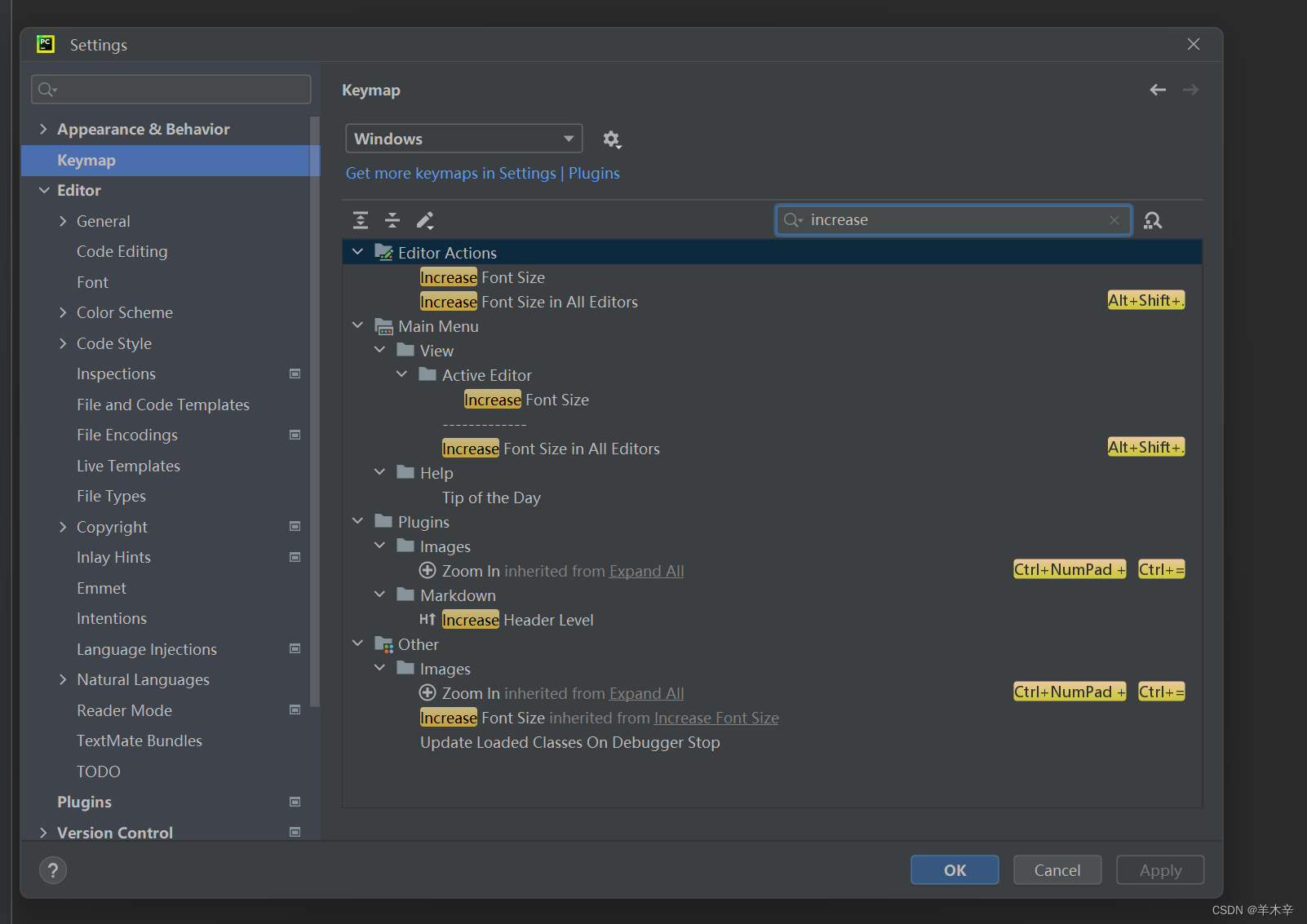Open the Font settings page
This screenshot has height=924, width=1307.
tap(92, 282)
